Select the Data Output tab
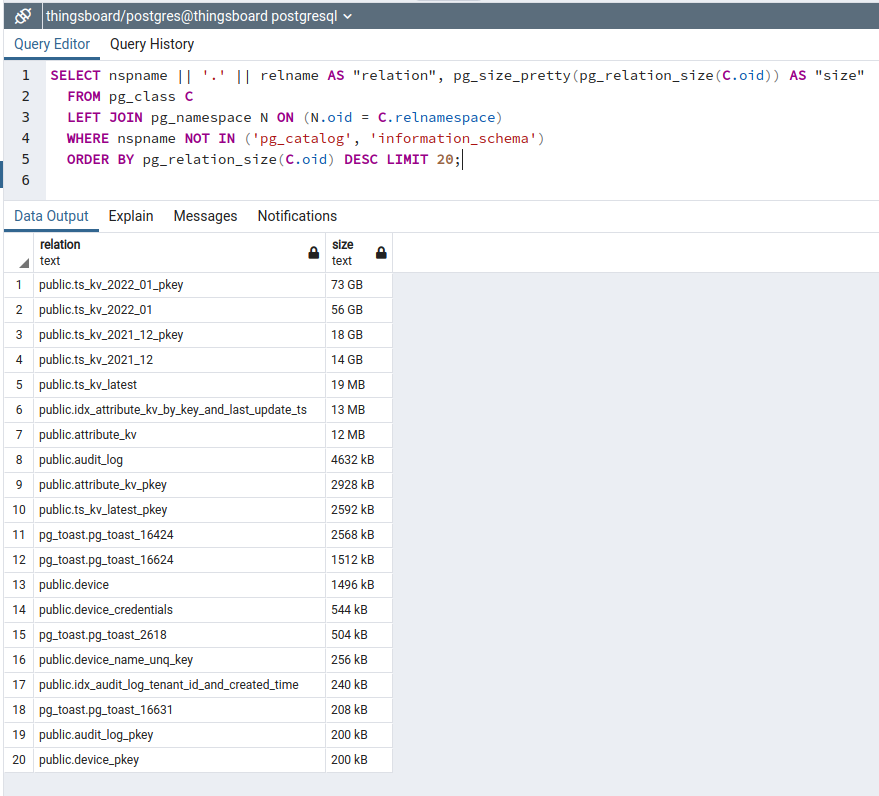This screenshot has height=796, width=879. [51, 216]
